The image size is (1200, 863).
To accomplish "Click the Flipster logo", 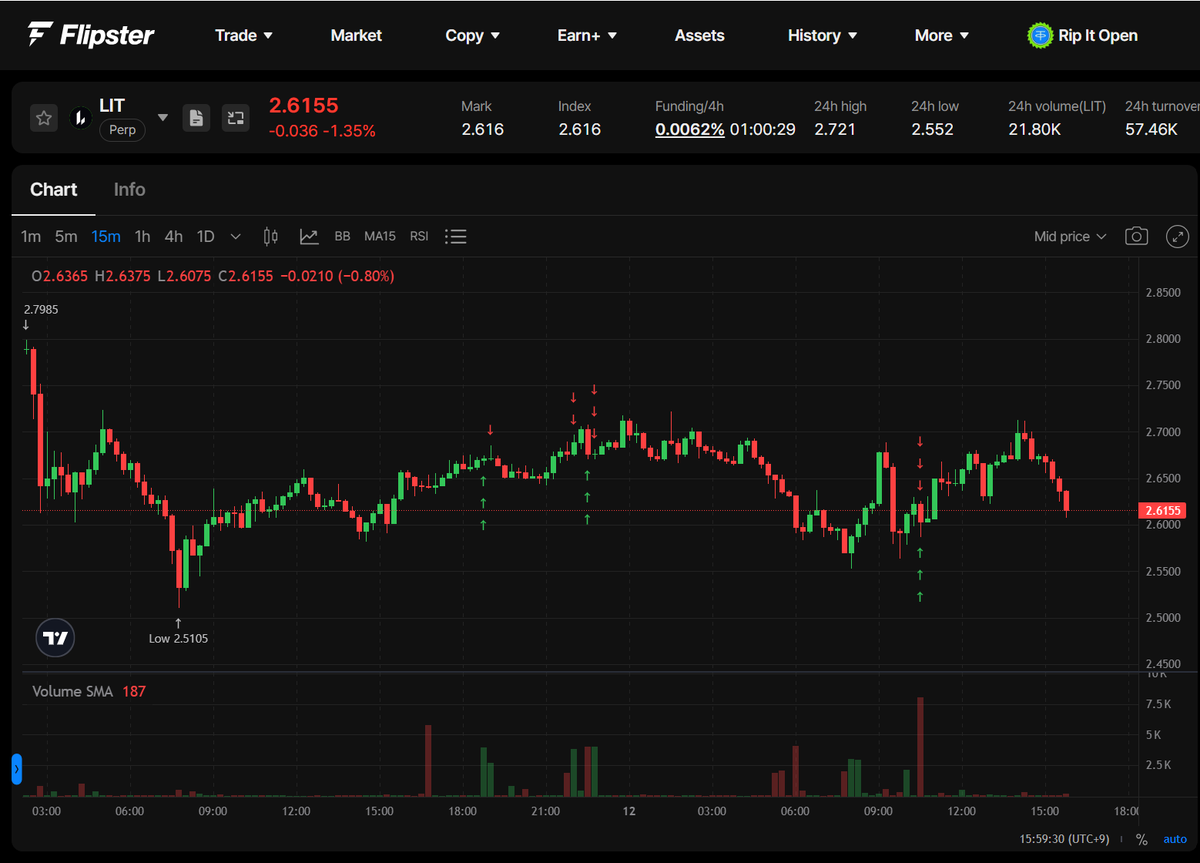I will tap(91, 35).
